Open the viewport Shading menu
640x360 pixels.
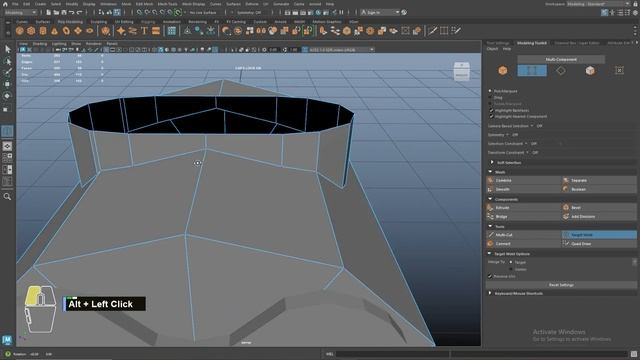[x=40, y=44]
